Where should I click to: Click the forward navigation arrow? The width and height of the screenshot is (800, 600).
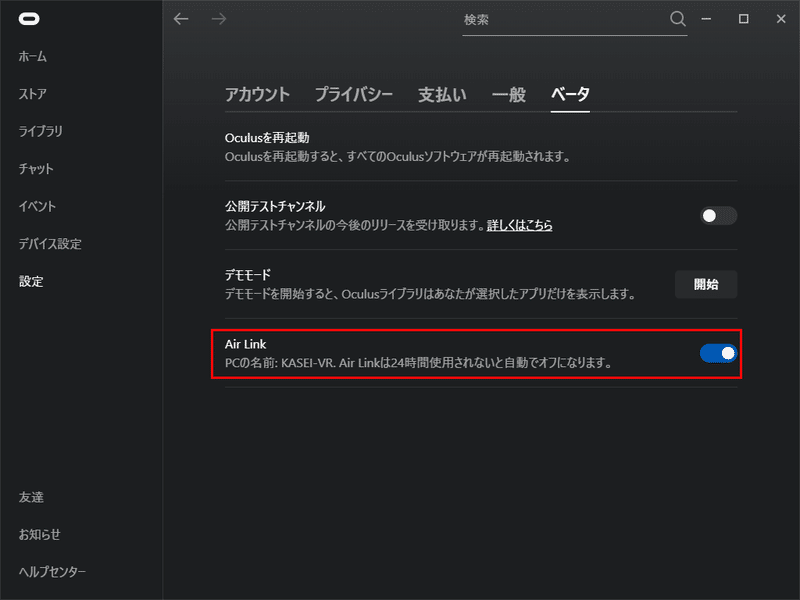coord(218,18)
